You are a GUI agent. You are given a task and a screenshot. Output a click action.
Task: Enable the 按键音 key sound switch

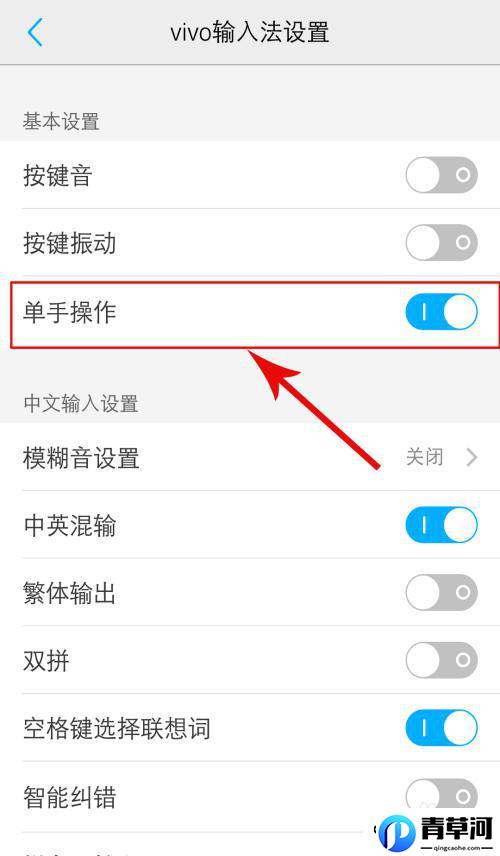tap(441, 175)
